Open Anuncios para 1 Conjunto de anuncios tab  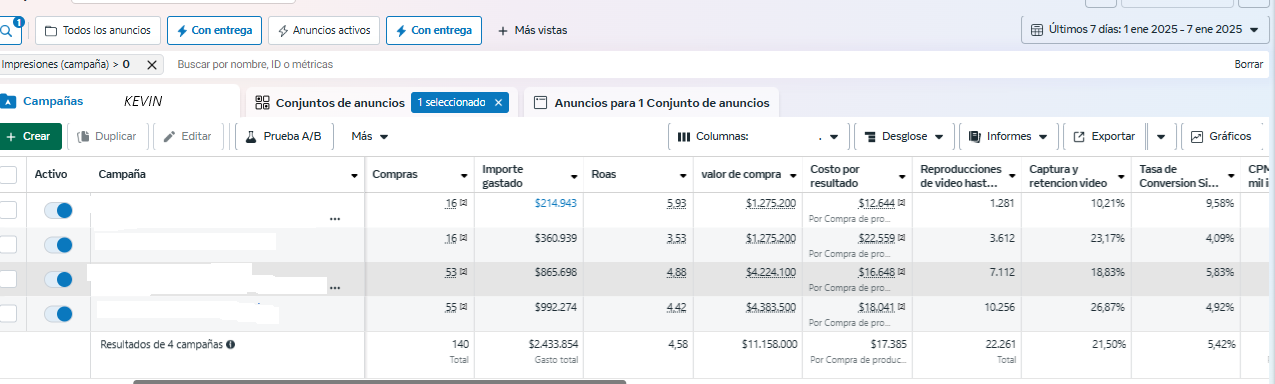(x=652, y=102)
